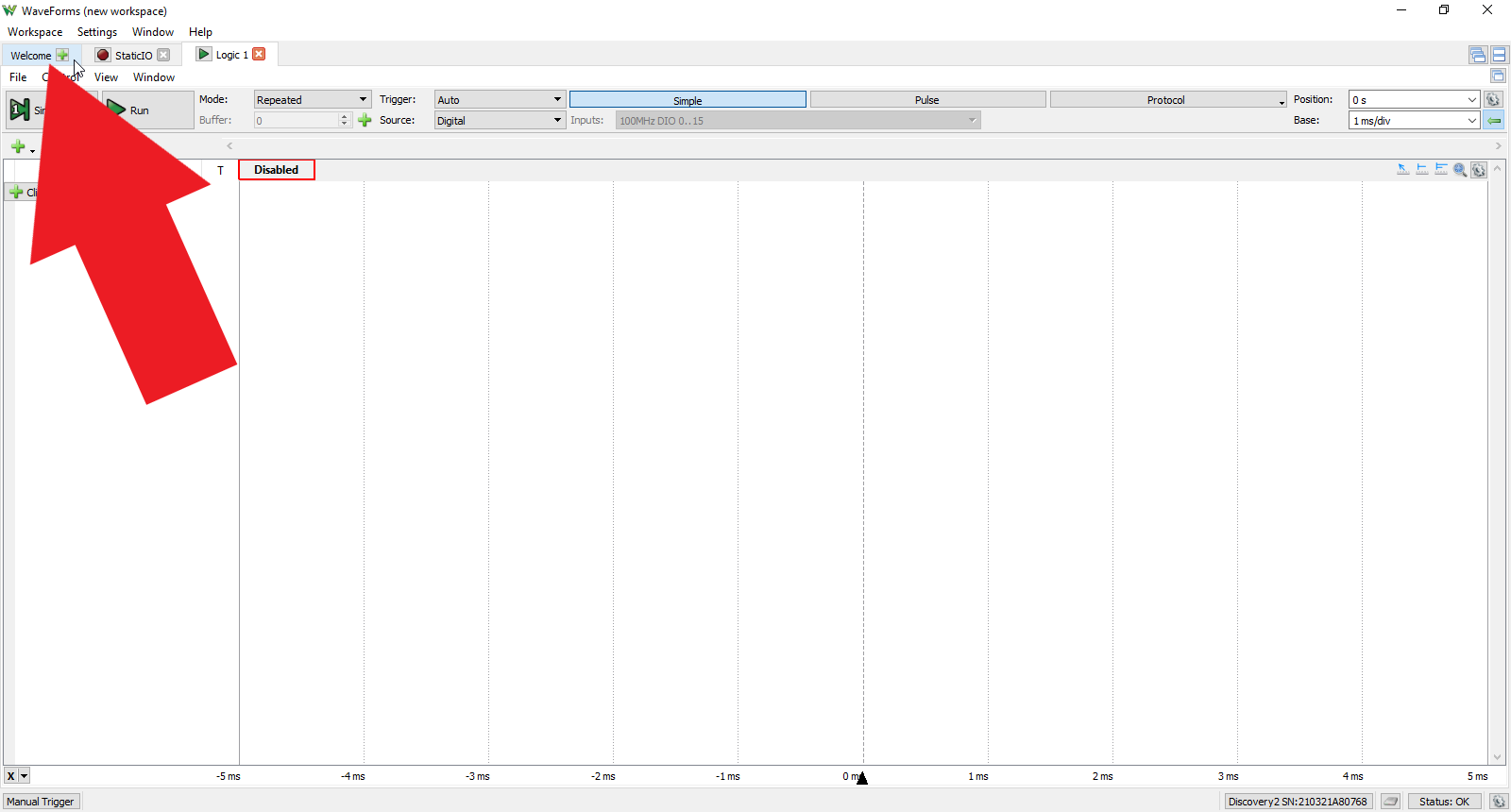Open the Trigger dropdown showing Auto
Viewport: 1511px width, 812px height.
tap(500, 100)
